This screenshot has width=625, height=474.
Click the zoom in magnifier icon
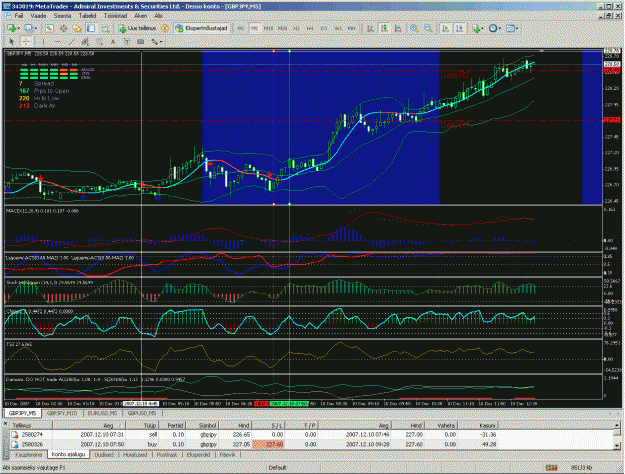pyautogui.click(x=415, y=28)
